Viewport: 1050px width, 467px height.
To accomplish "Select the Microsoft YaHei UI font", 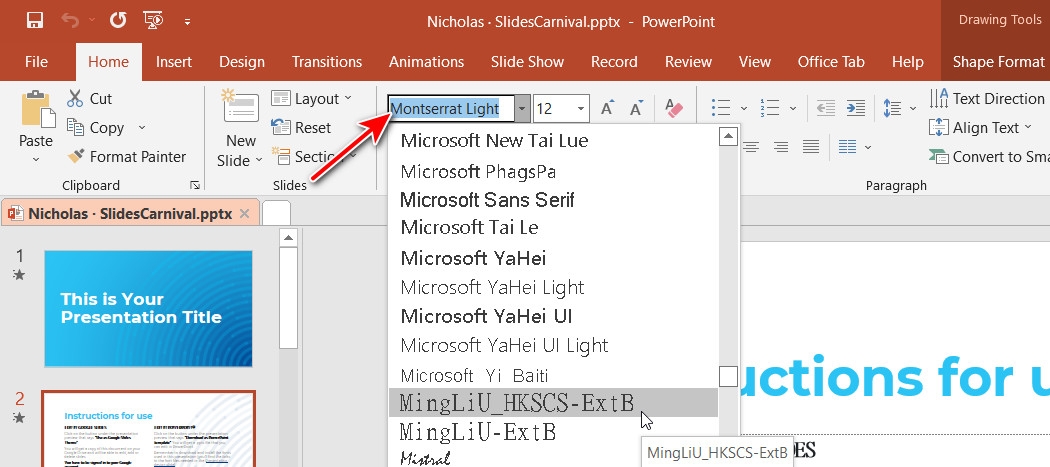I will 553,316.
